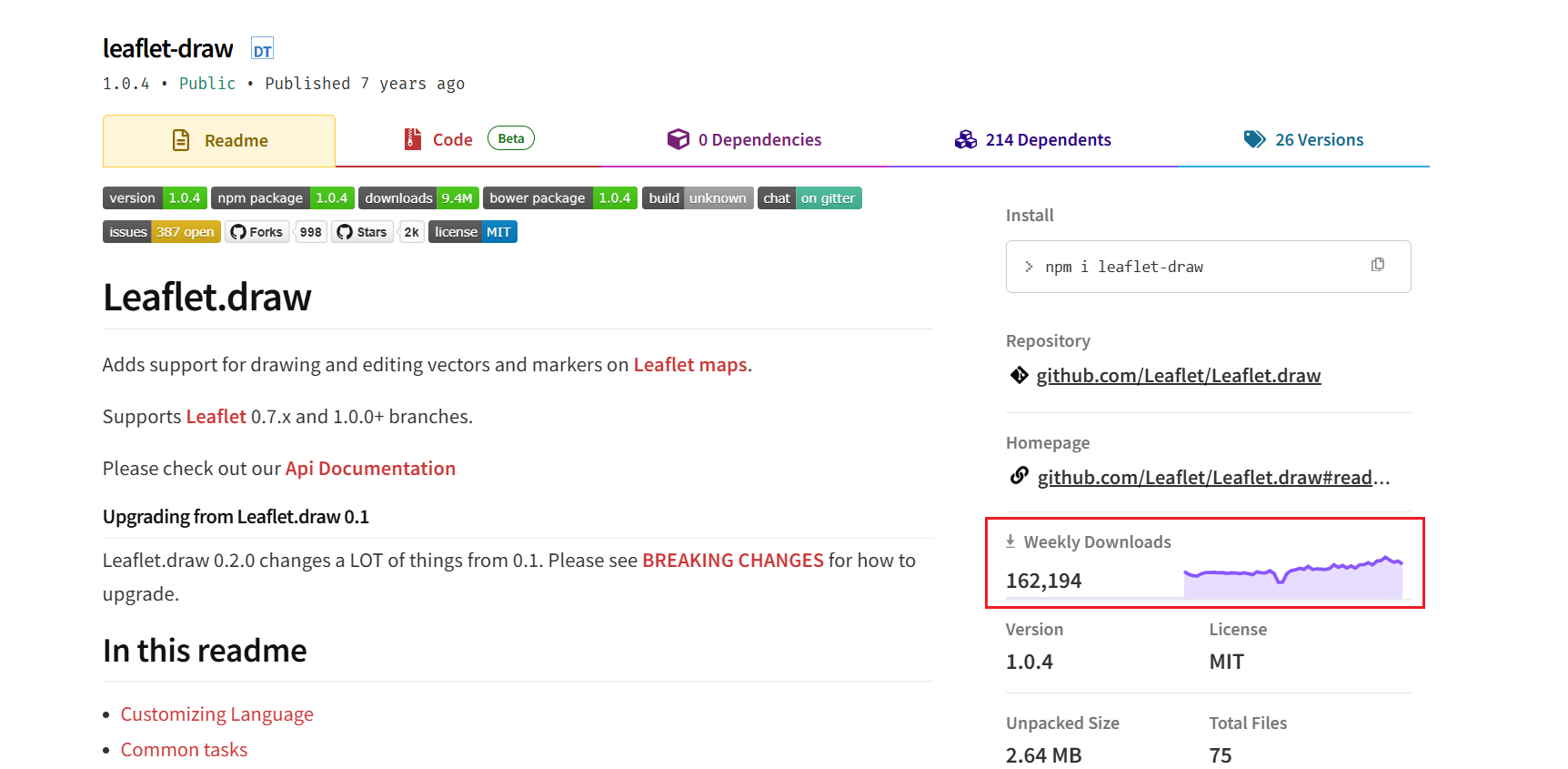Open the Api Documentation link

click(370, 469)
